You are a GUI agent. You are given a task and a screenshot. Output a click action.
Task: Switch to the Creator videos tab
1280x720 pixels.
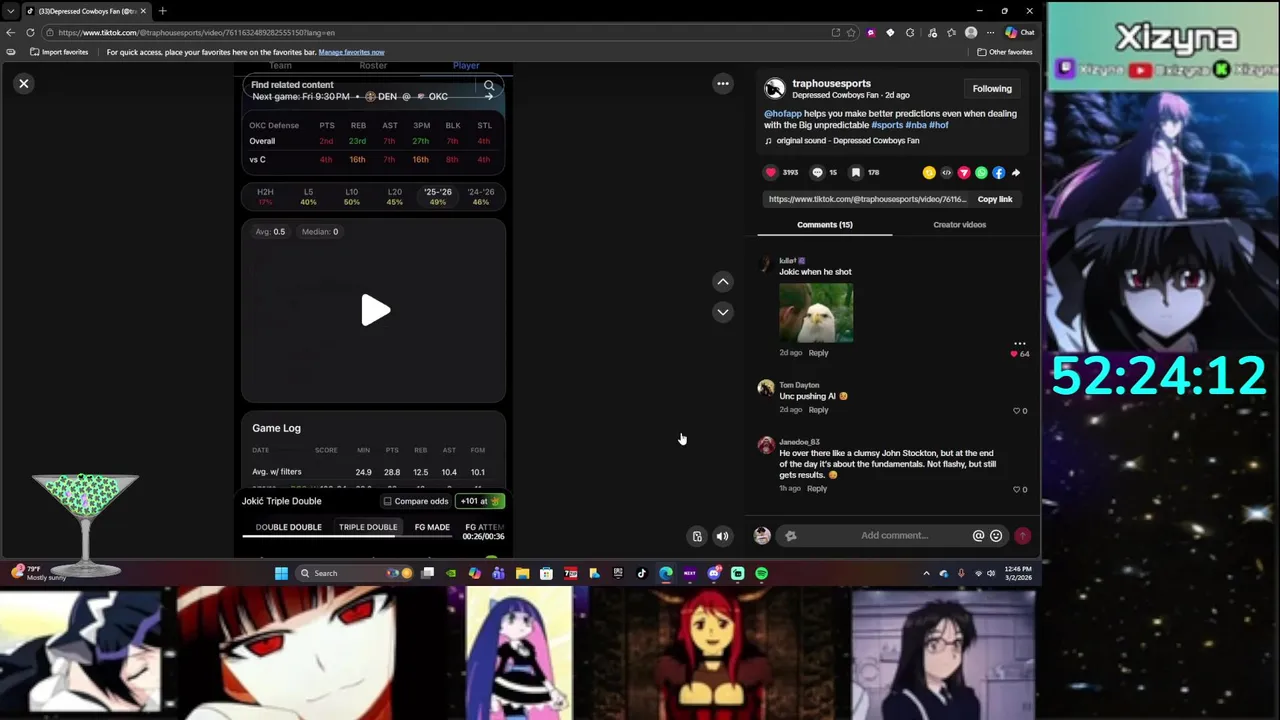959,225
